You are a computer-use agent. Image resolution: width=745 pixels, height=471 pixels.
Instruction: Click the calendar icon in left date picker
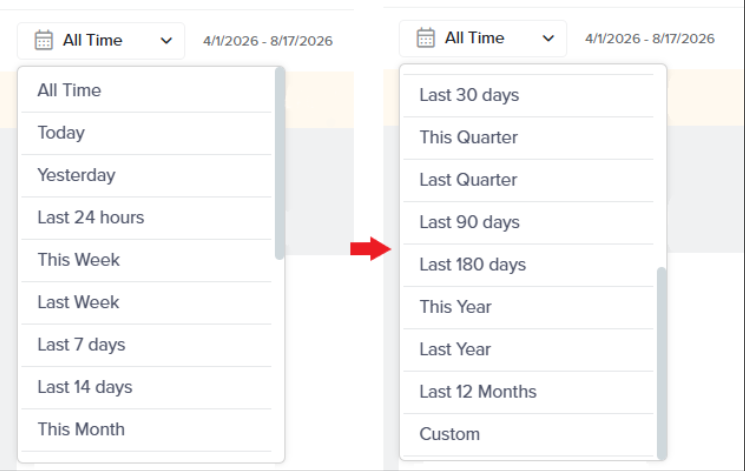coord(44,40)
